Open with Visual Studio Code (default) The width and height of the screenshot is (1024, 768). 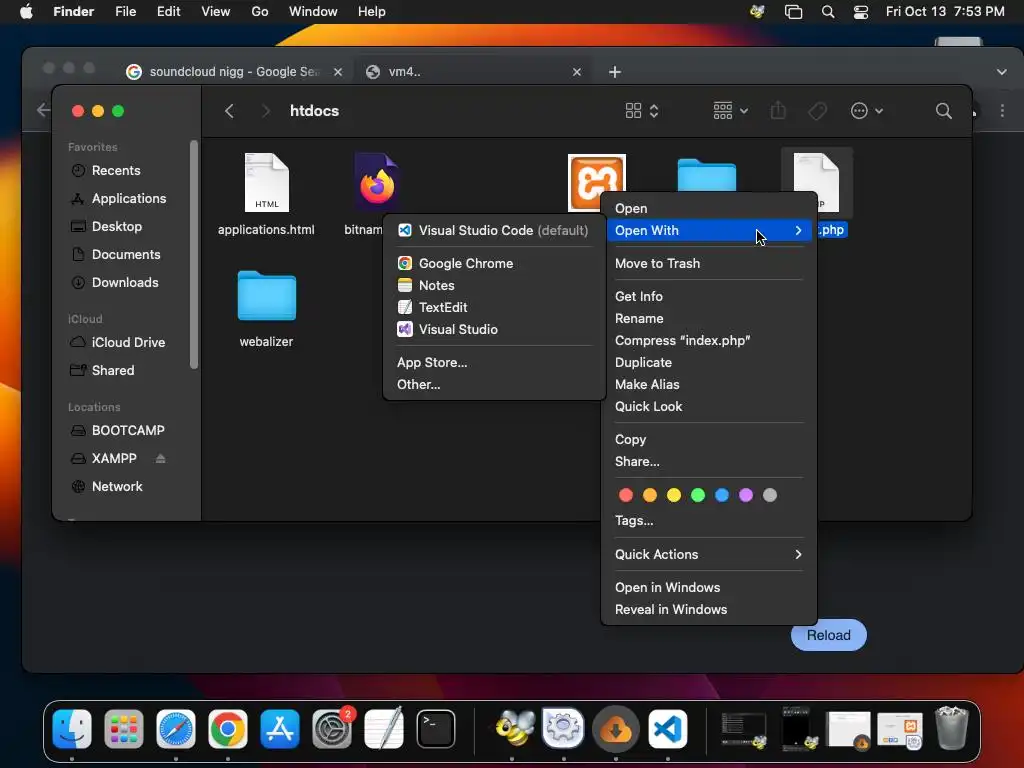494,231
